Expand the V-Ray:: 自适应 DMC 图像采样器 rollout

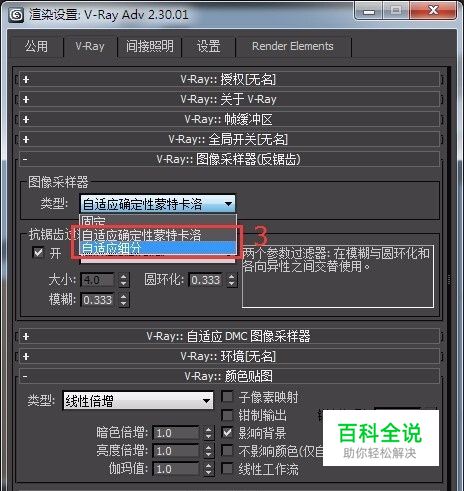(x=229, y=336)
